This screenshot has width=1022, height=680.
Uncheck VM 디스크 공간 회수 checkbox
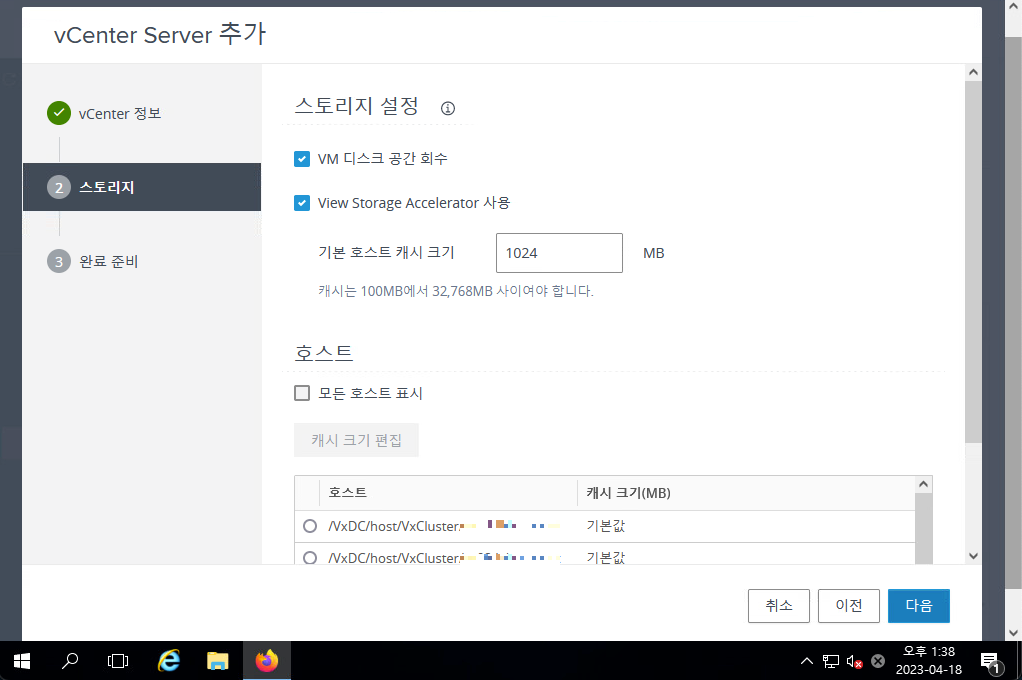(x=302, y=159)
